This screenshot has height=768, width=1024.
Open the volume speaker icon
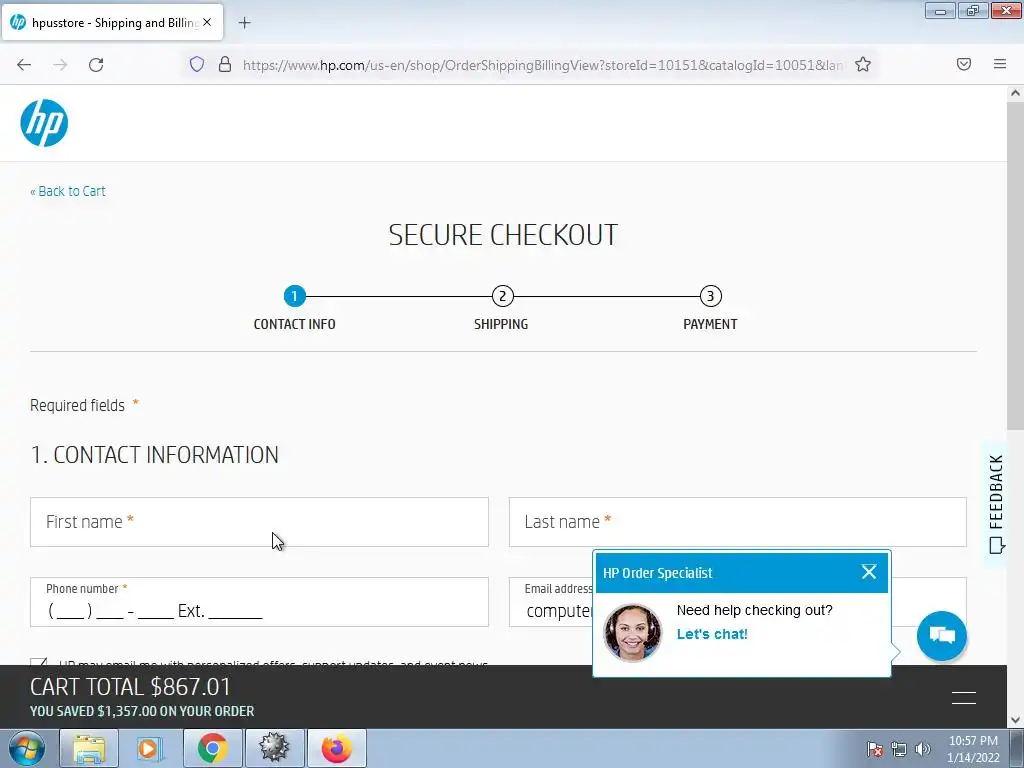coord(923,749)
